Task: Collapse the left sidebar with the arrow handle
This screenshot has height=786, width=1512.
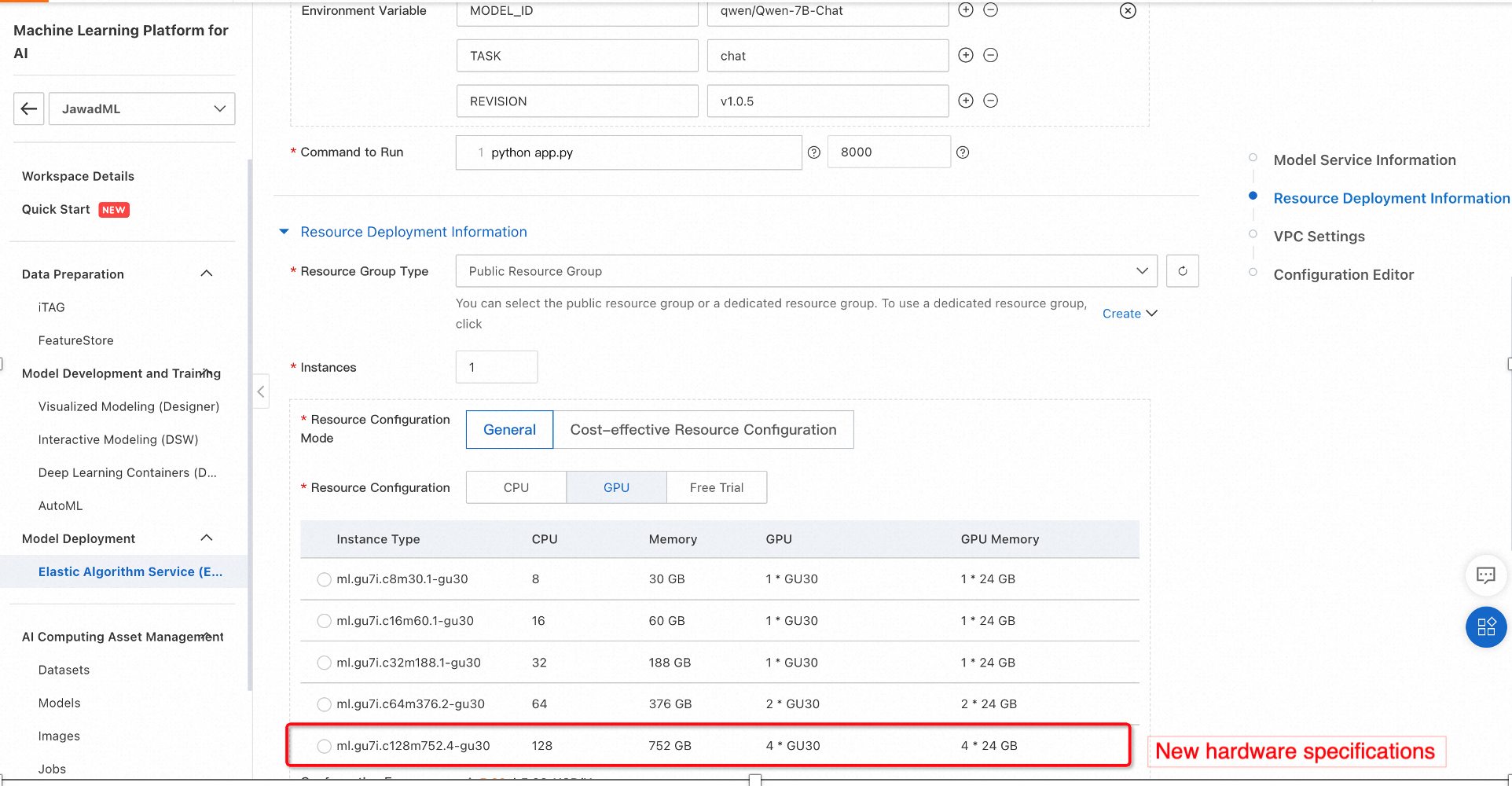Action: (x=261, y=391)
